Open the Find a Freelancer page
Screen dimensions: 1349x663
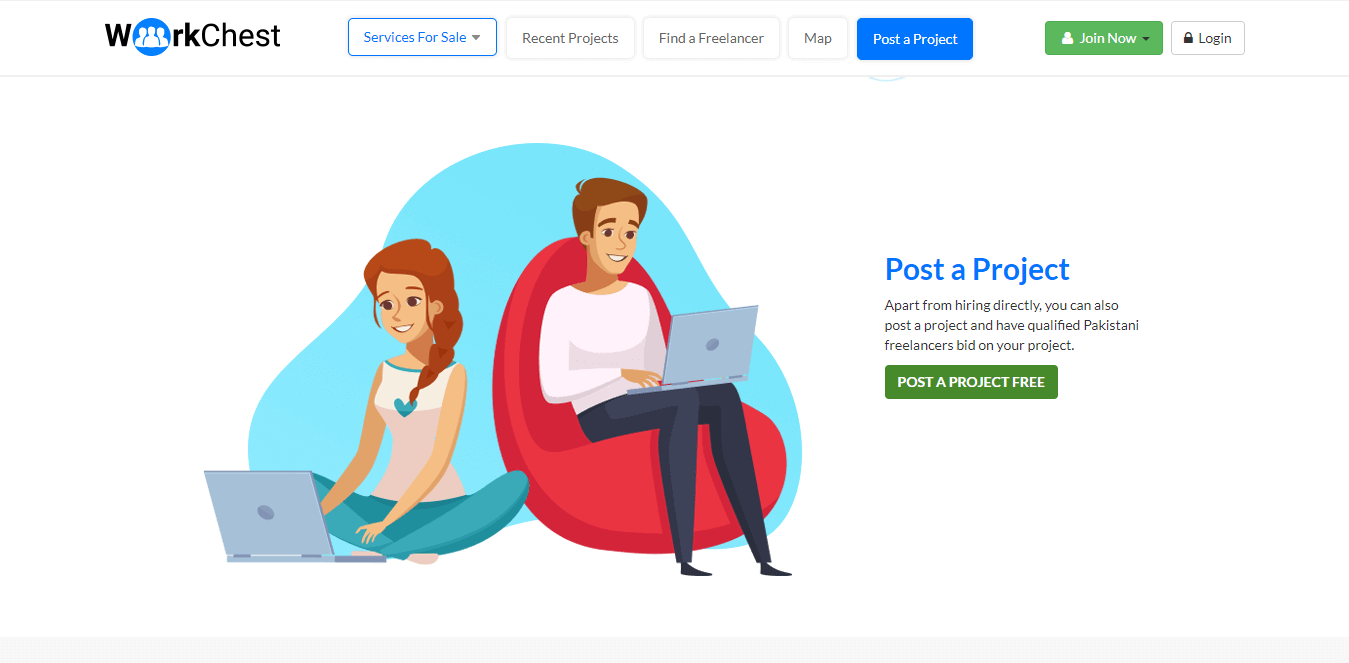point(711,38)
